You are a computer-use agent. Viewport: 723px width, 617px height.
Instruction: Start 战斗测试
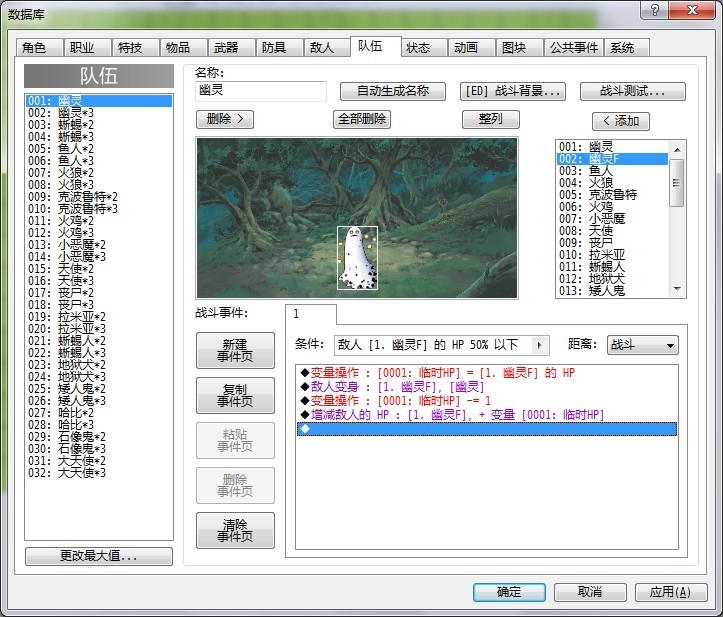[x=633, y=91]
